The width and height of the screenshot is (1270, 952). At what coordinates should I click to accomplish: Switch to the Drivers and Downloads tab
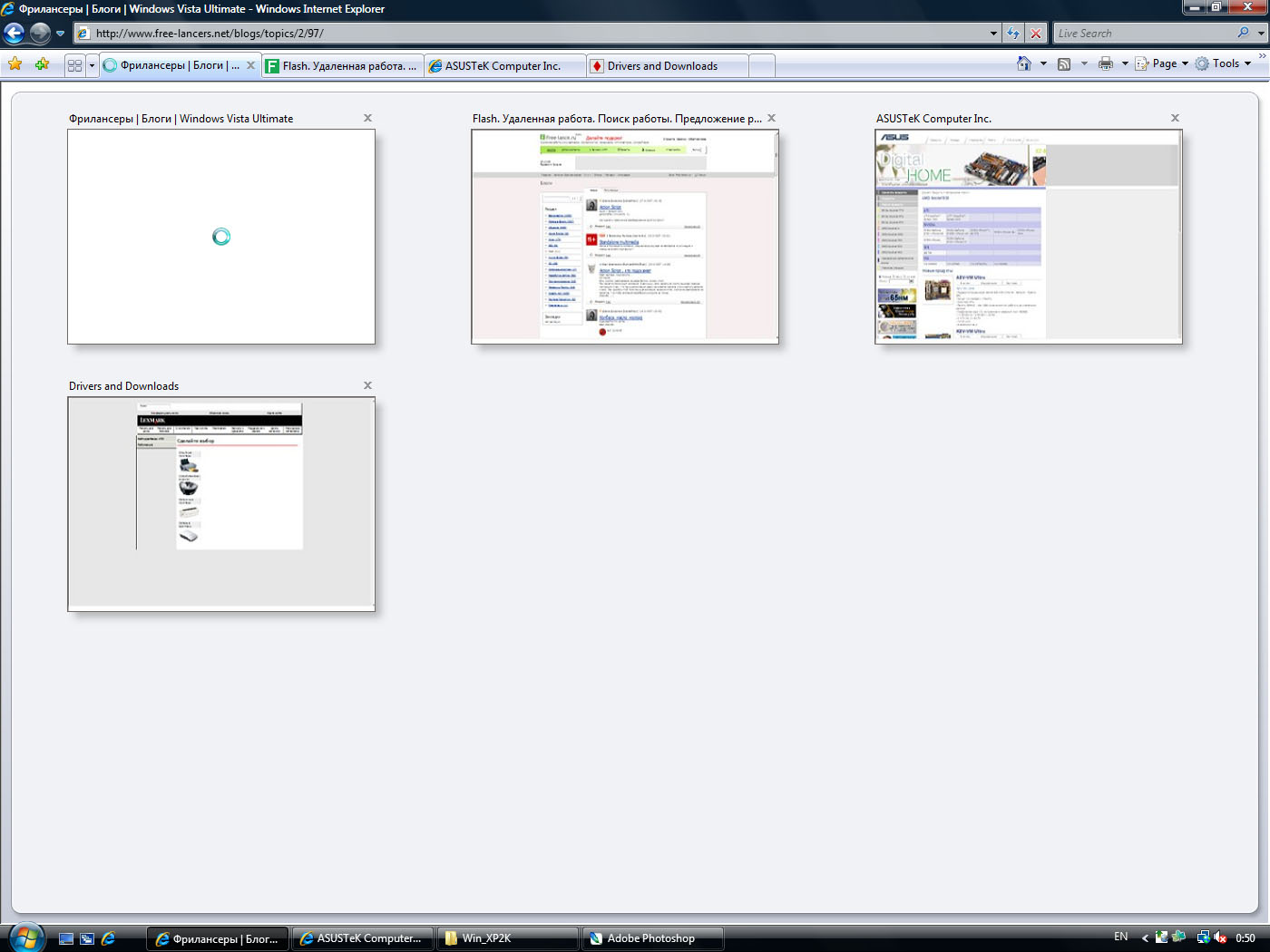[668, 66]
